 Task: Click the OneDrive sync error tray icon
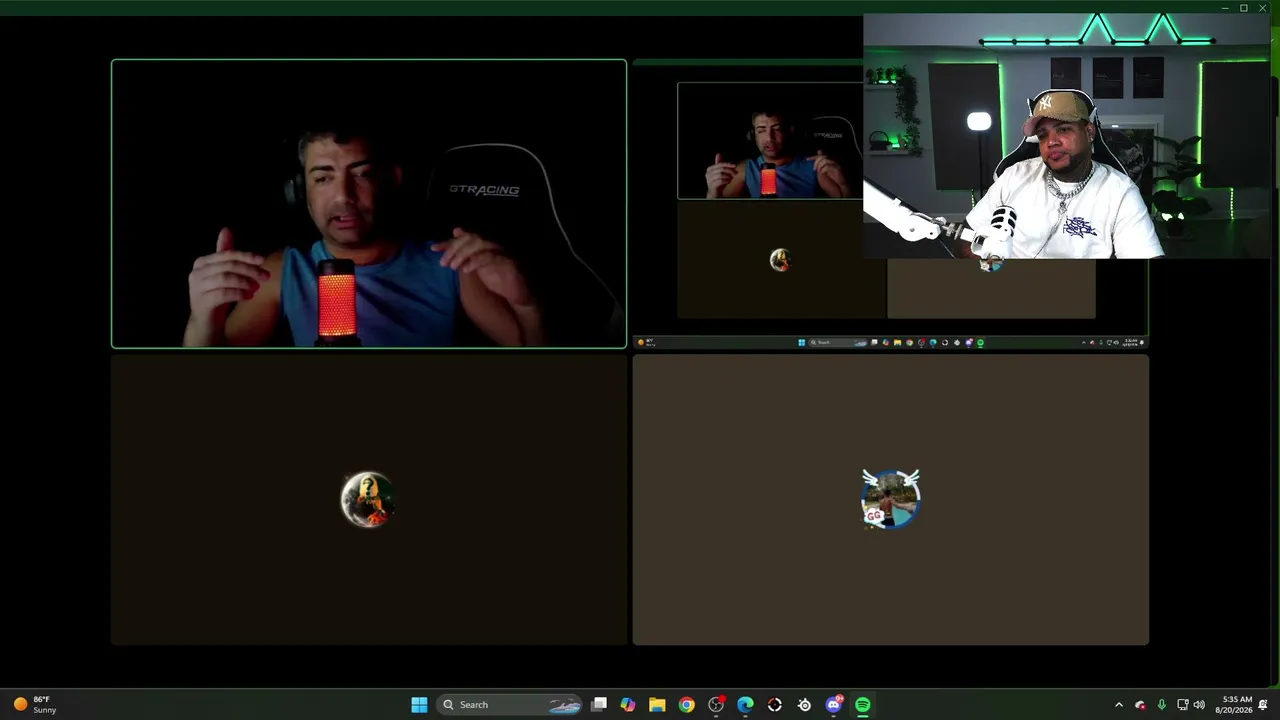pyautogui.click(x=1140, y=705)
